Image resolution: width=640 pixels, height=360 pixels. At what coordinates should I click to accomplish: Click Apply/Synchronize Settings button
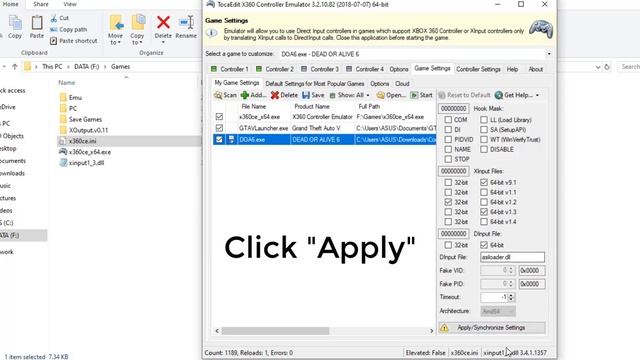click(x=492, y=328)
